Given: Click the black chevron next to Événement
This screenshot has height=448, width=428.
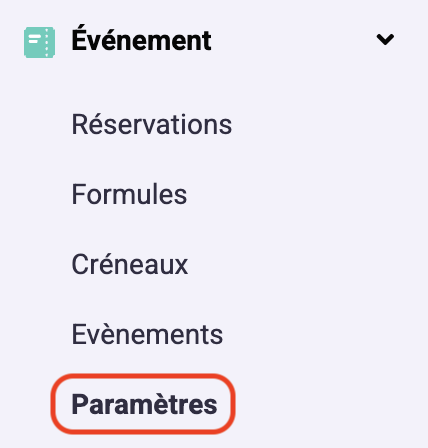Looking at the screenshot, I should click(385, 39).
